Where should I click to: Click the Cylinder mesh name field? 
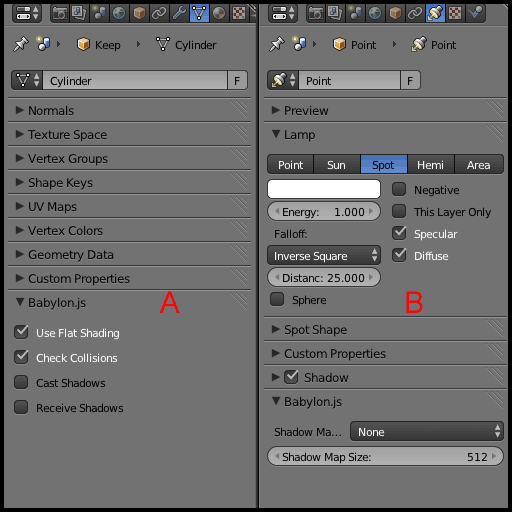coord(135,80)
